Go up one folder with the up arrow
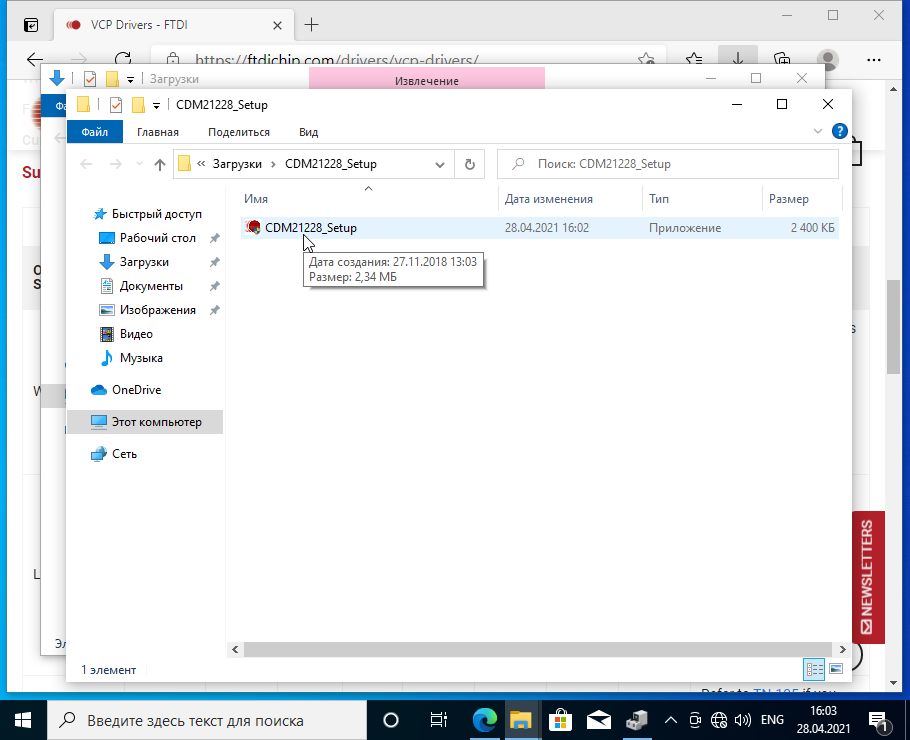 [160, 164]
